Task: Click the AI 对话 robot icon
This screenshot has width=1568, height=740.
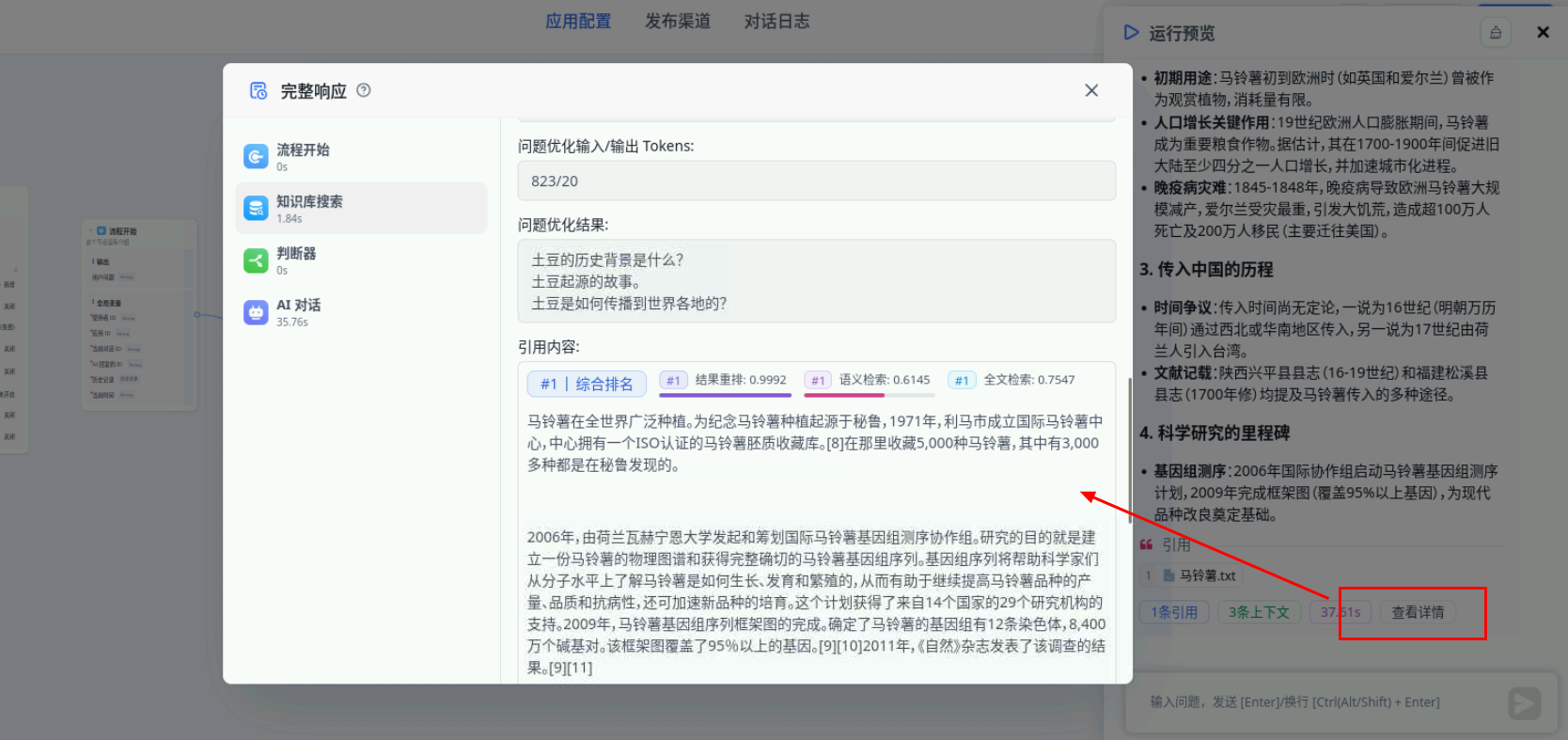Action: 256,311
